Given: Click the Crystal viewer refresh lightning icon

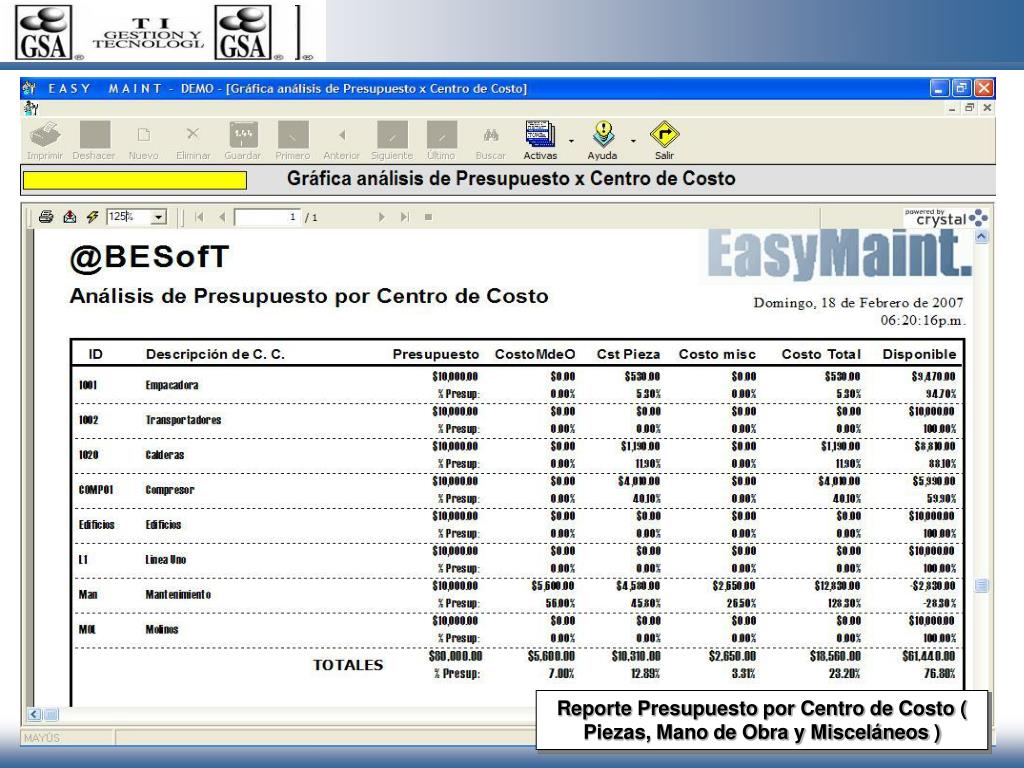Looking at the screenshot, I should click(92, 217).
